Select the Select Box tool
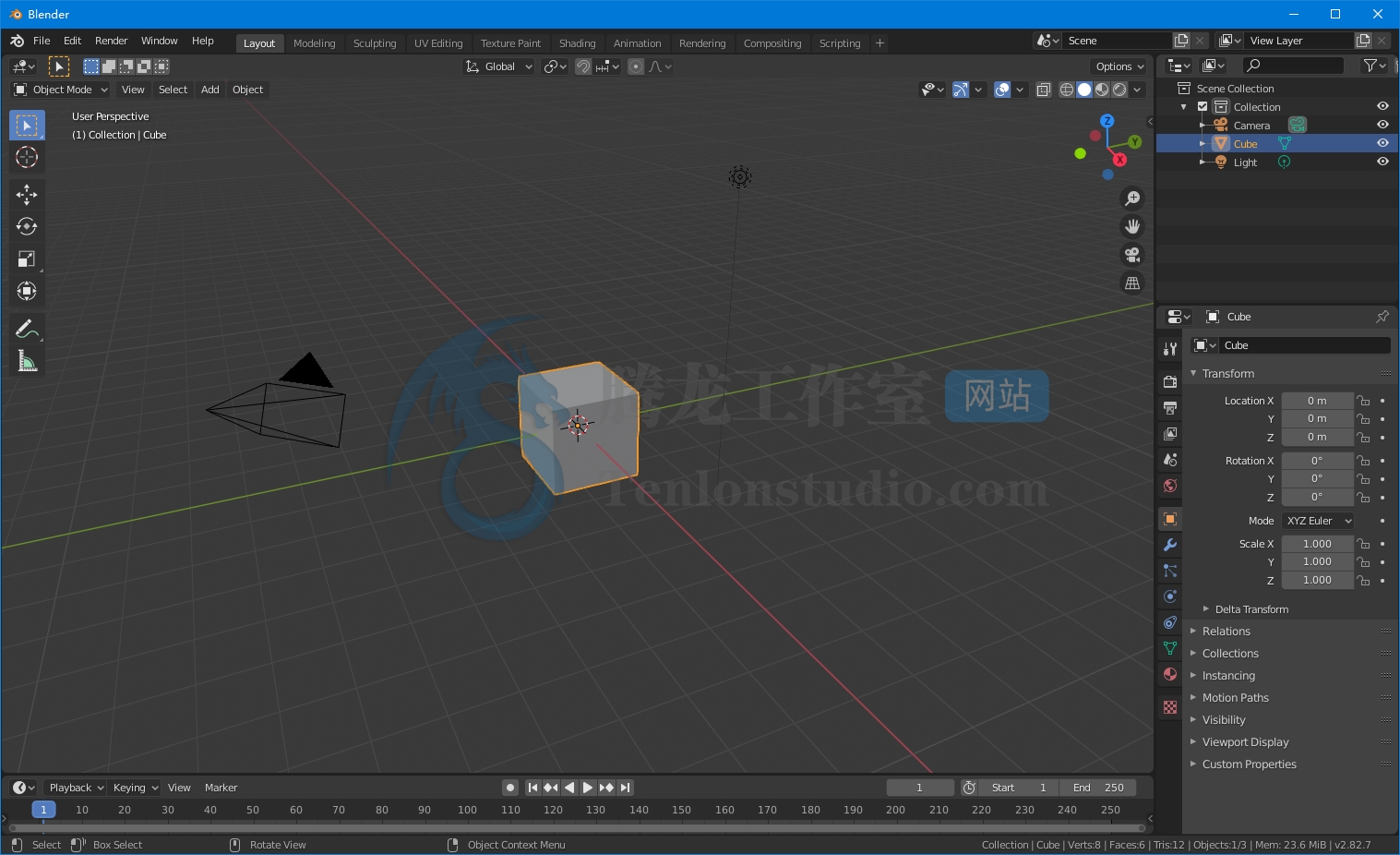 click(x=27, y=125)
